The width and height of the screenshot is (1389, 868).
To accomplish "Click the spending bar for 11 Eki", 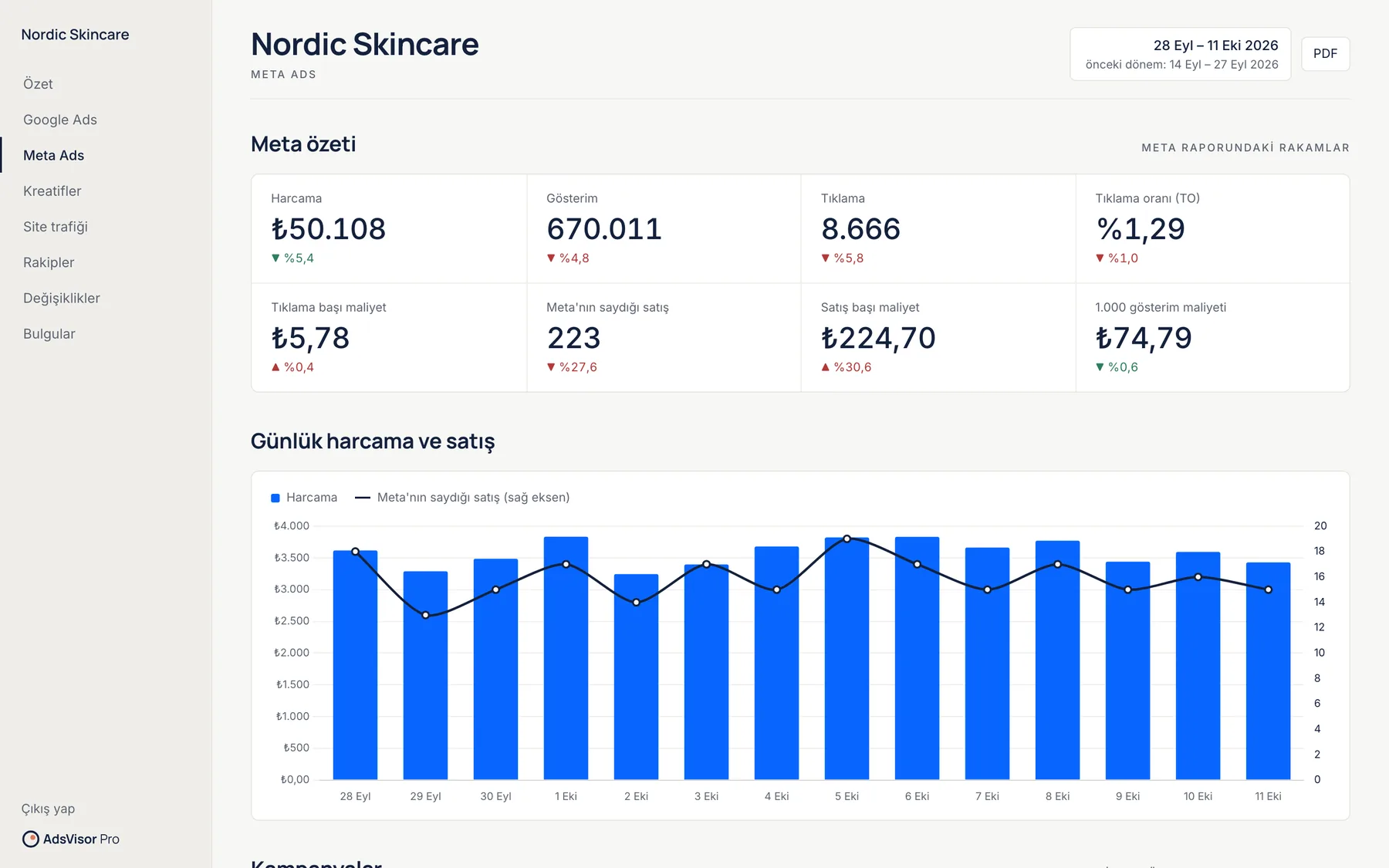I will coord(1268,671).
